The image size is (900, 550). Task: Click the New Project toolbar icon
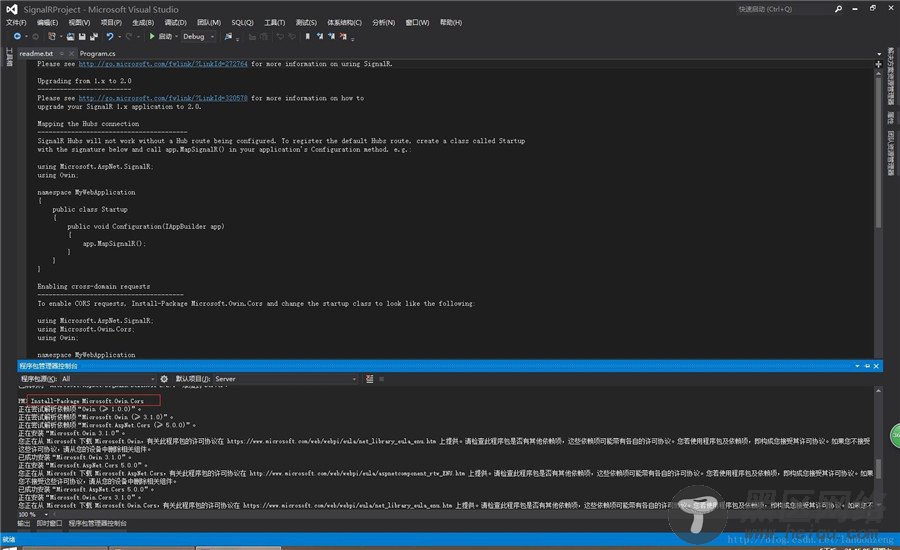pos(52,36)
